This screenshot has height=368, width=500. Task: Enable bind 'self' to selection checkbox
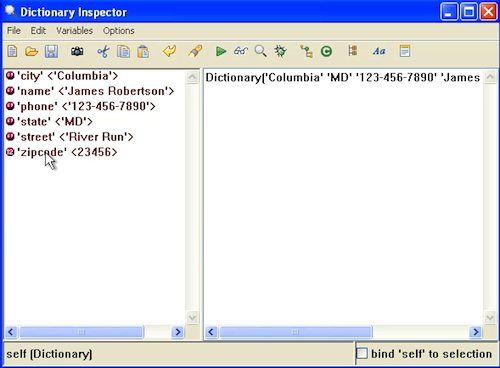click(x=362, y=353)
